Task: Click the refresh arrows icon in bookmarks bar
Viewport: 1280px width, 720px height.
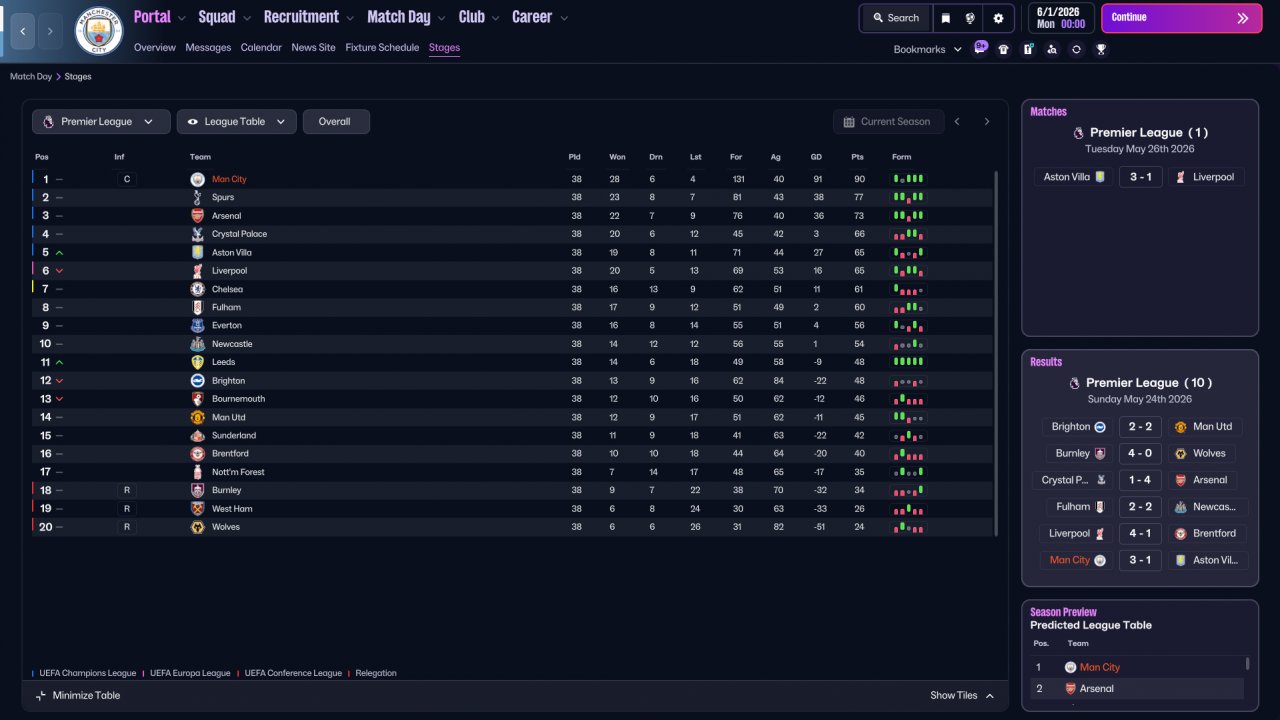Action: pos(1076,49)
